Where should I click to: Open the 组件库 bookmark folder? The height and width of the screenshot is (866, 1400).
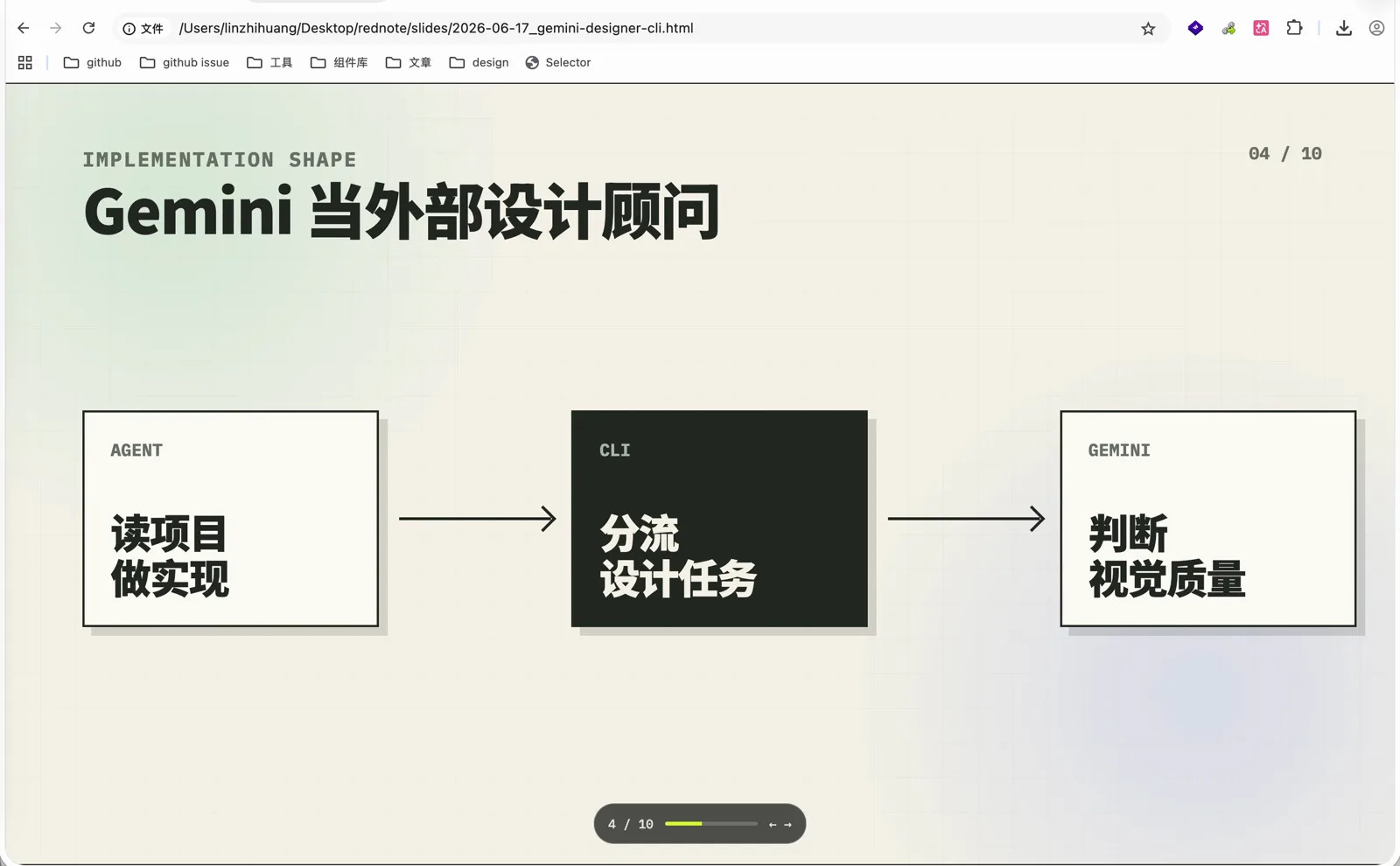click(x=339, y=63)
